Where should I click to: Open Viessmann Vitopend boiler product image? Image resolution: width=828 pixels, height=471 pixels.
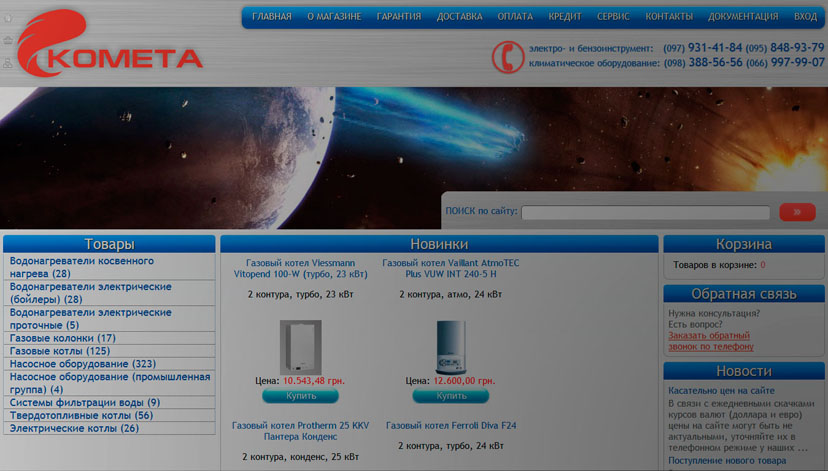click(x=300, y=347)
